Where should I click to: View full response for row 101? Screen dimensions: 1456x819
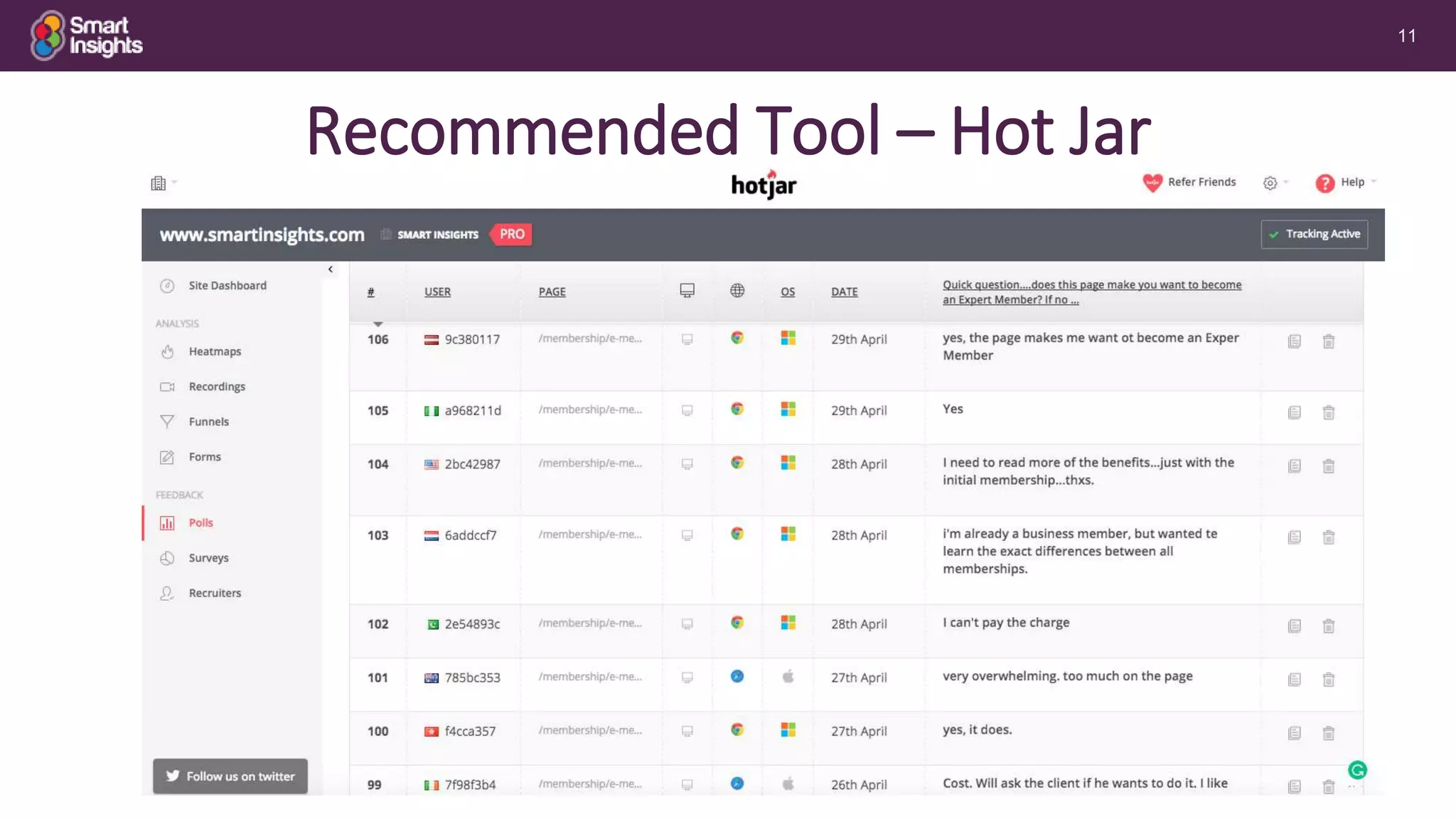tap(1295, 680)
